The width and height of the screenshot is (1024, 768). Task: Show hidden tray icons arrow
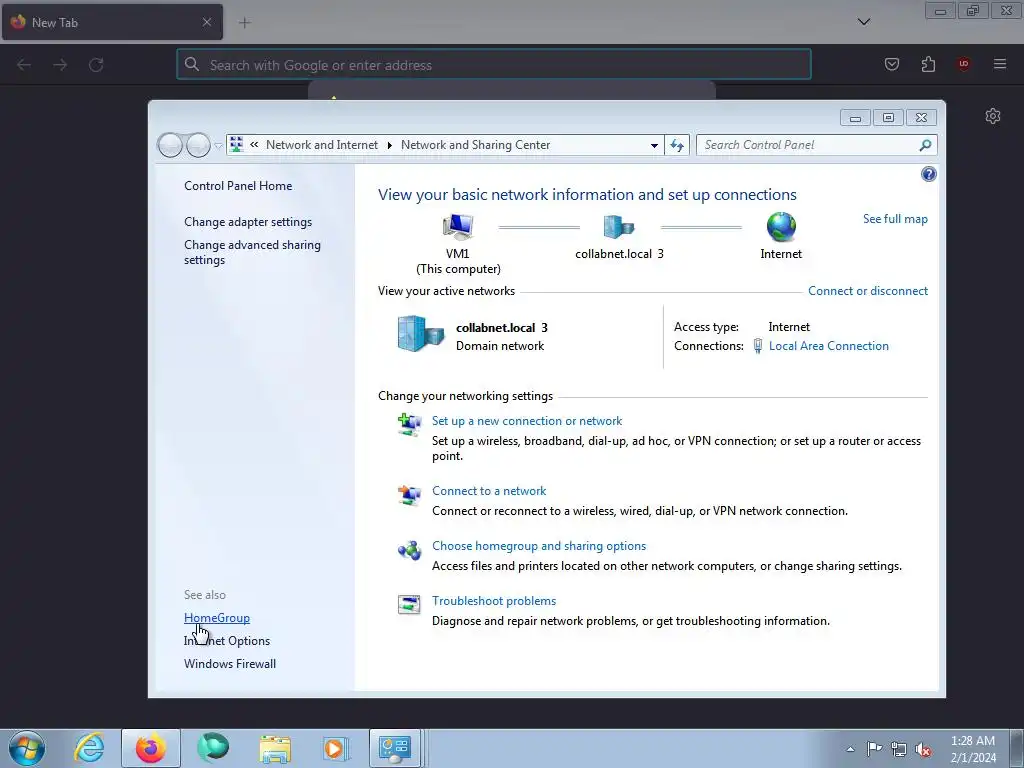pos(850,749)
